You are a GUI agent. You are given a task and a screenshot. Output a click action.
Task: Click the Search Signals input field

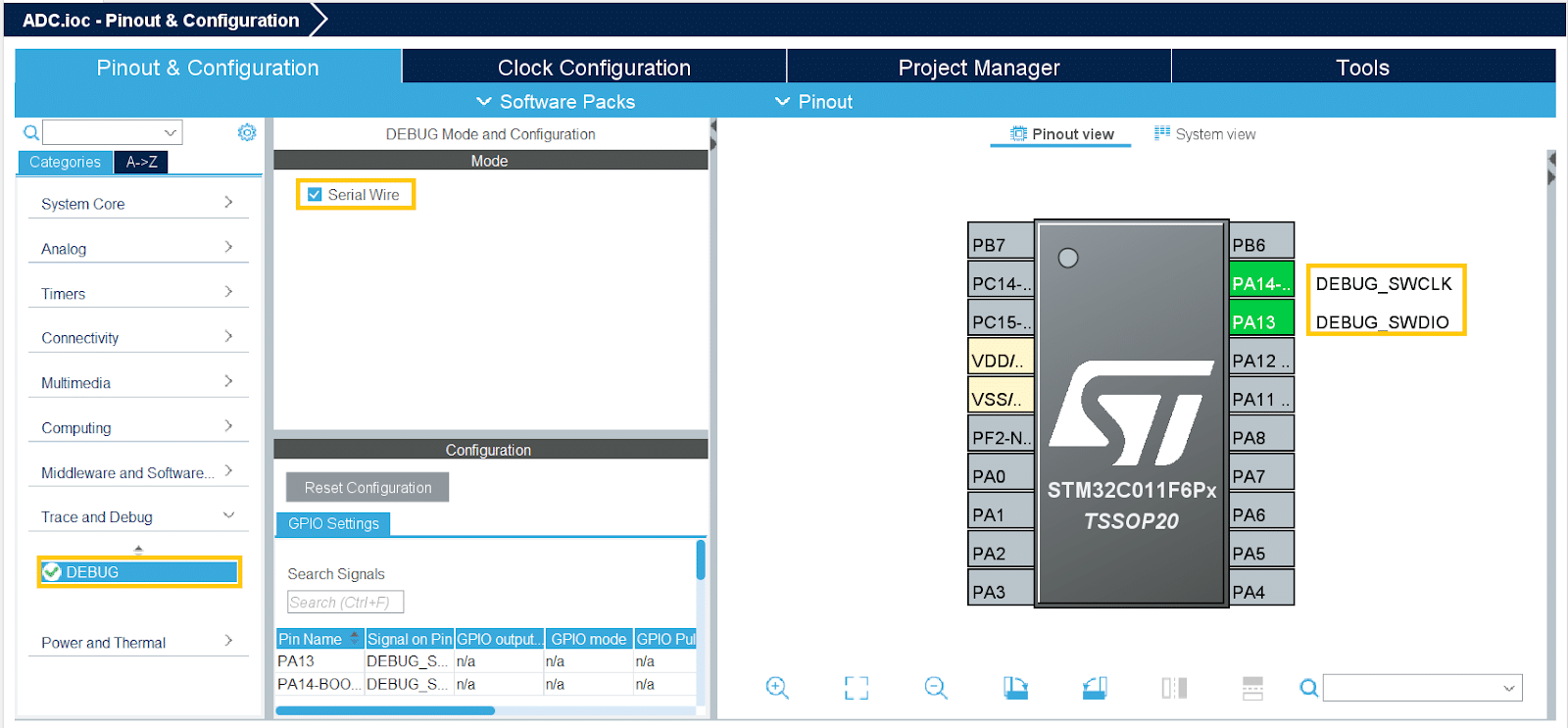click(x=345, y=603)
